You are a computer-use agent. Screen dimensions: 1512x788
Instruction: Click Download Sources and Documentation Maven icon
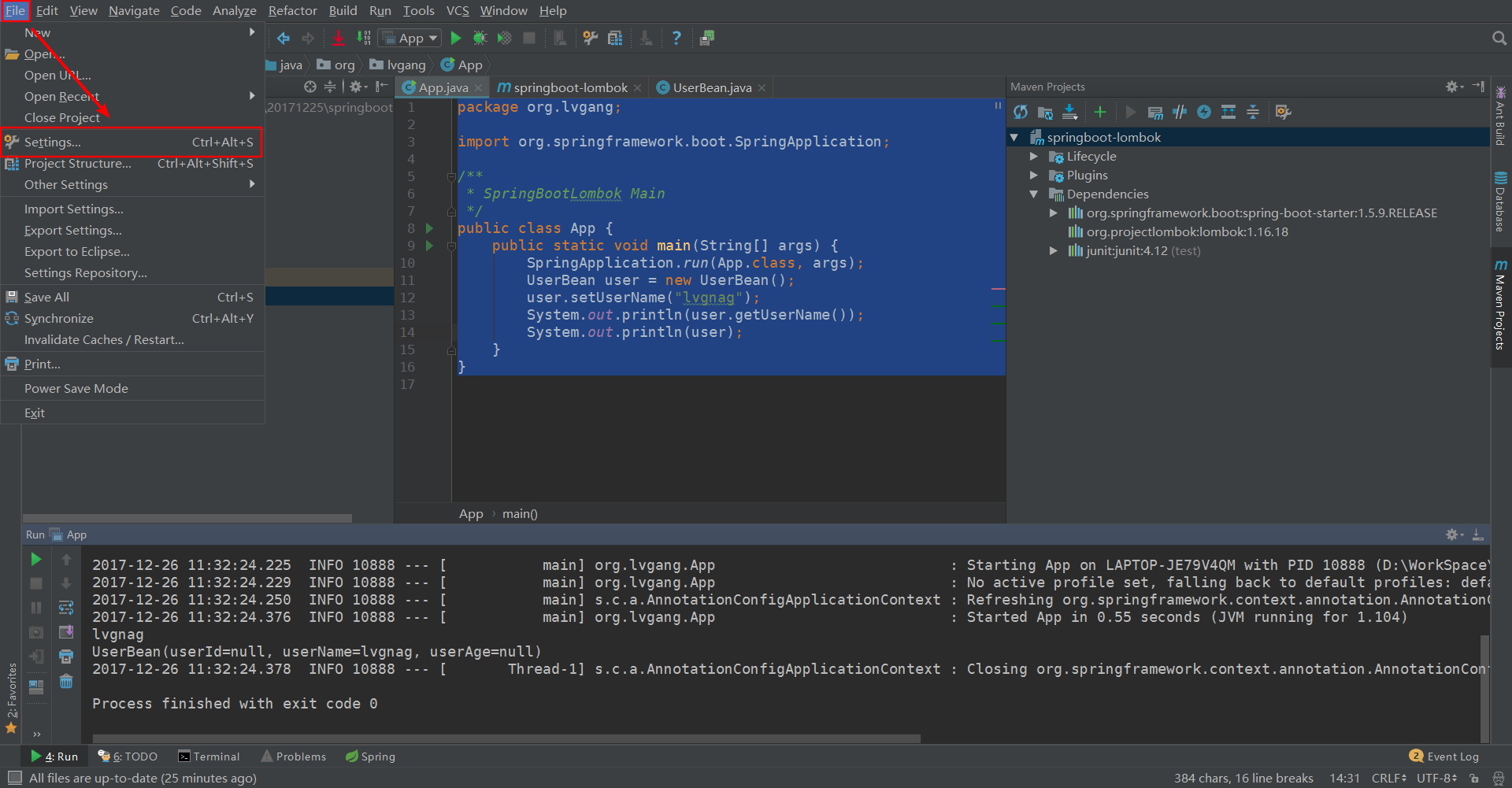[x=1069, y=112]
